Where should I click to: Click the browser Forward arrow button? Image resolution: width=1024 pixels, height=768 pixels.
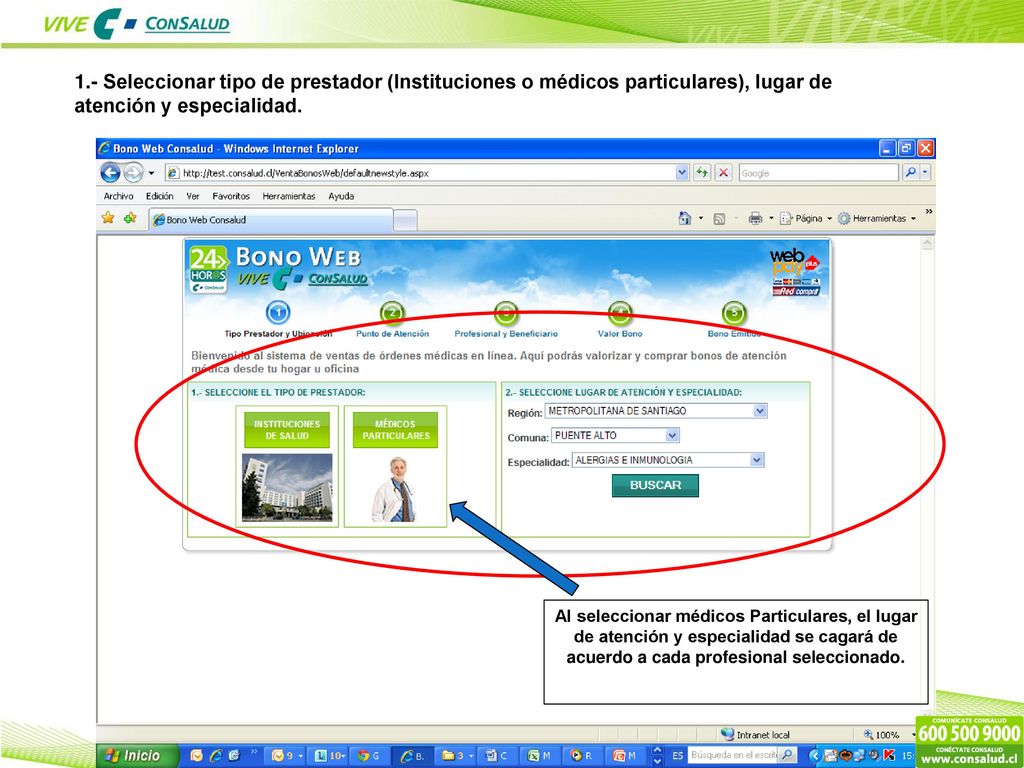[x=133, y=173]
